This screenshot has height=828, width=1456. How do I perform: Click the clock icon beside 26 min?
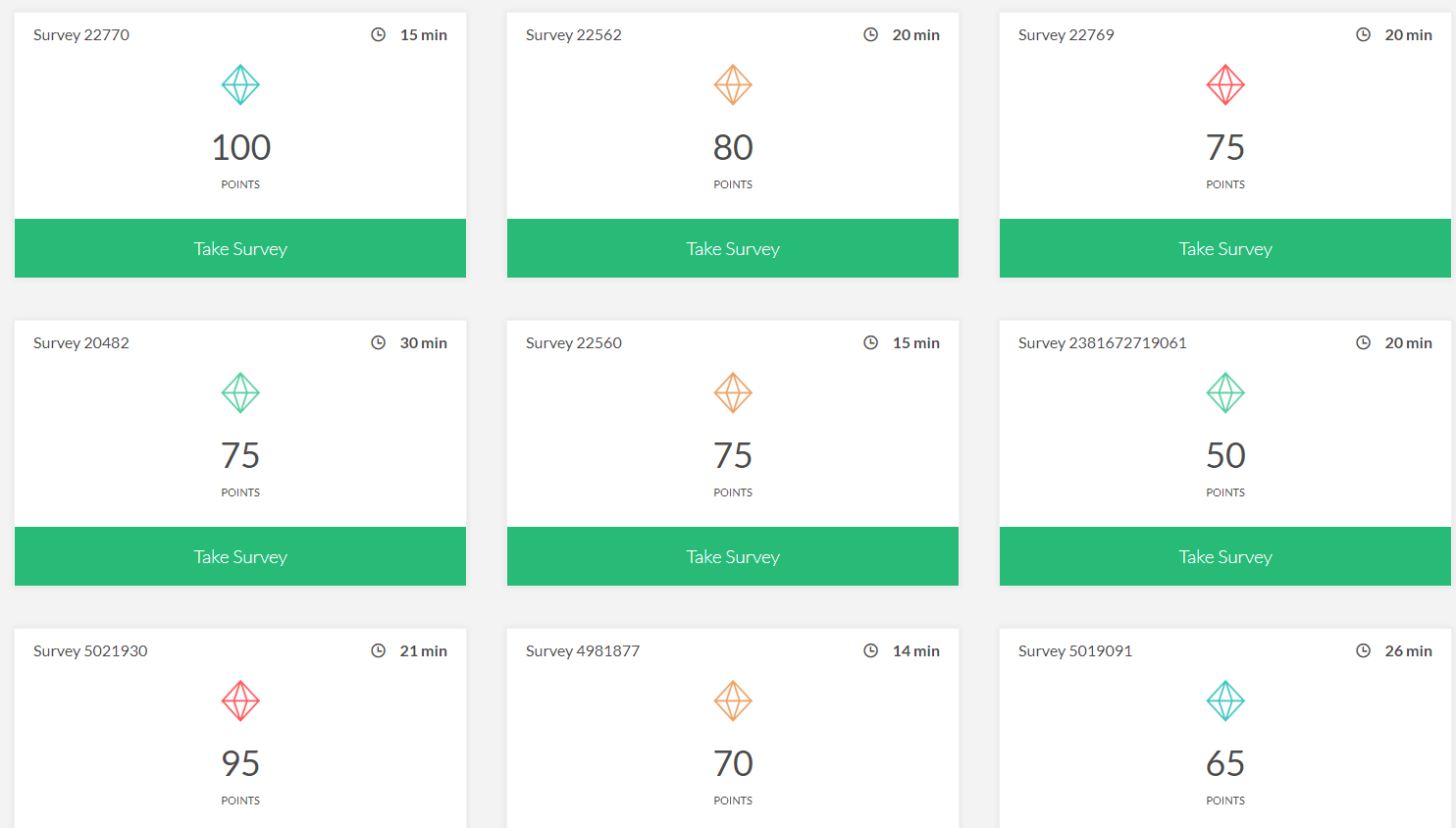(1363, 651)
